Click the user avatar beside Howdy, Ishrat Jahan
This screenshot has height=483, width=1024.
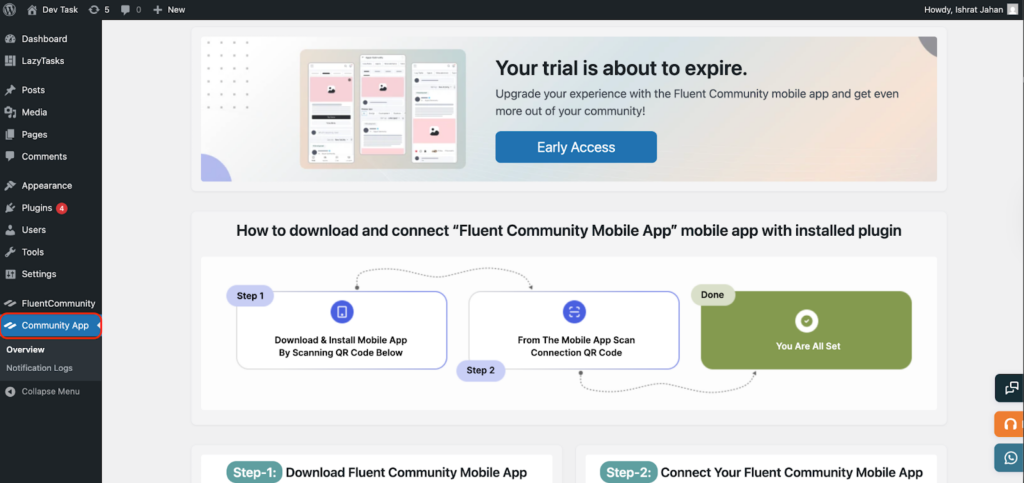click(x=1012, y=9)
